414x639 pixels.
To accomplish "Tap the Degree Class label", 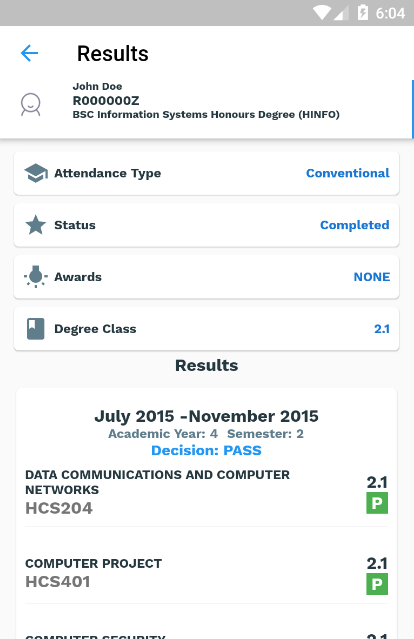I will point(95,329).
